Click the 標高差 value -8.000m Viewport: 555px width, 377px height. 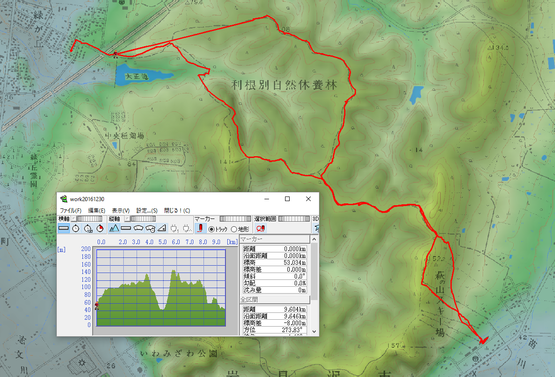point(295,323)
